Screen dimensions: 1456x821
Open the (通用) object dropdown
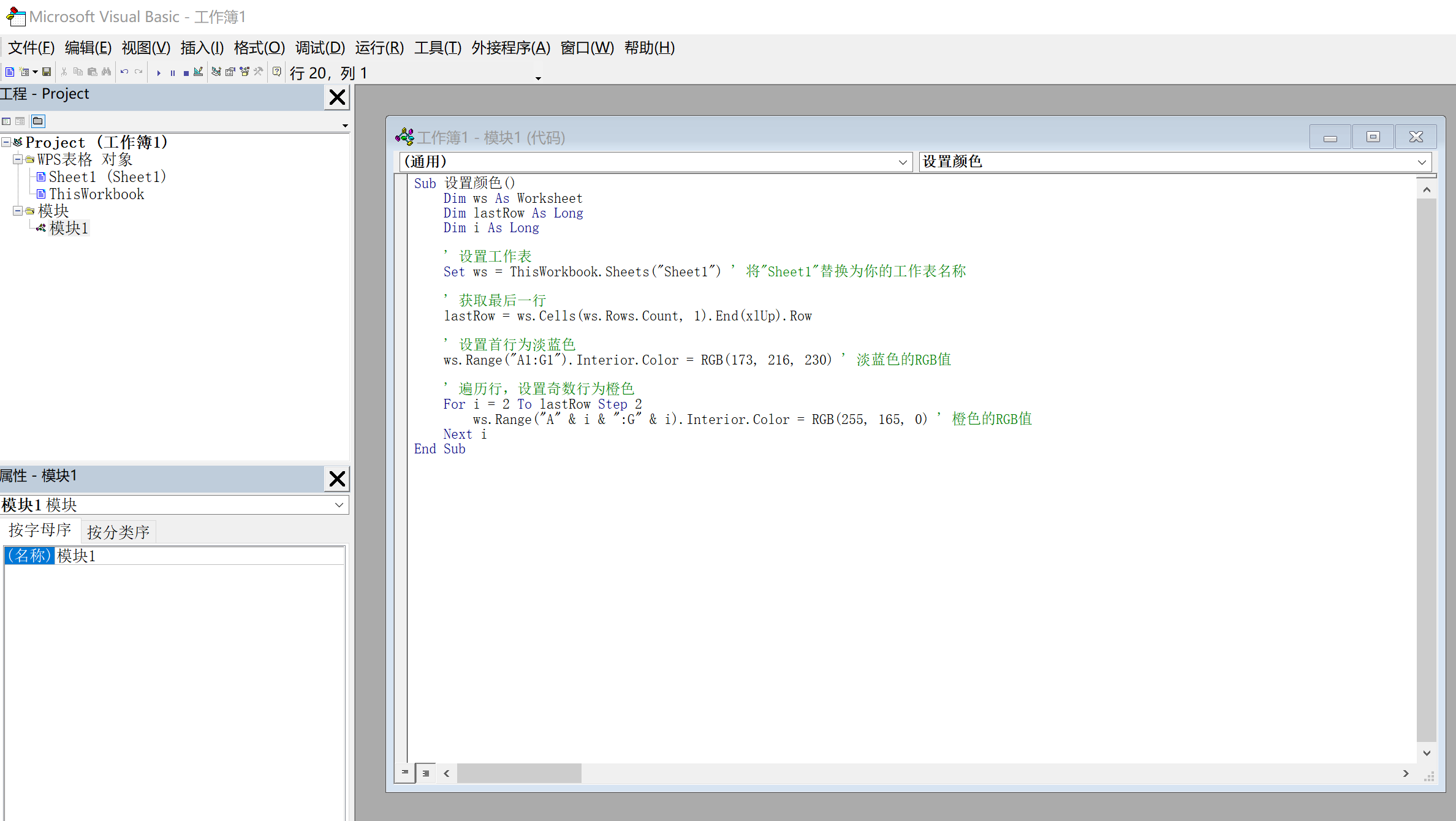(903, 162)
